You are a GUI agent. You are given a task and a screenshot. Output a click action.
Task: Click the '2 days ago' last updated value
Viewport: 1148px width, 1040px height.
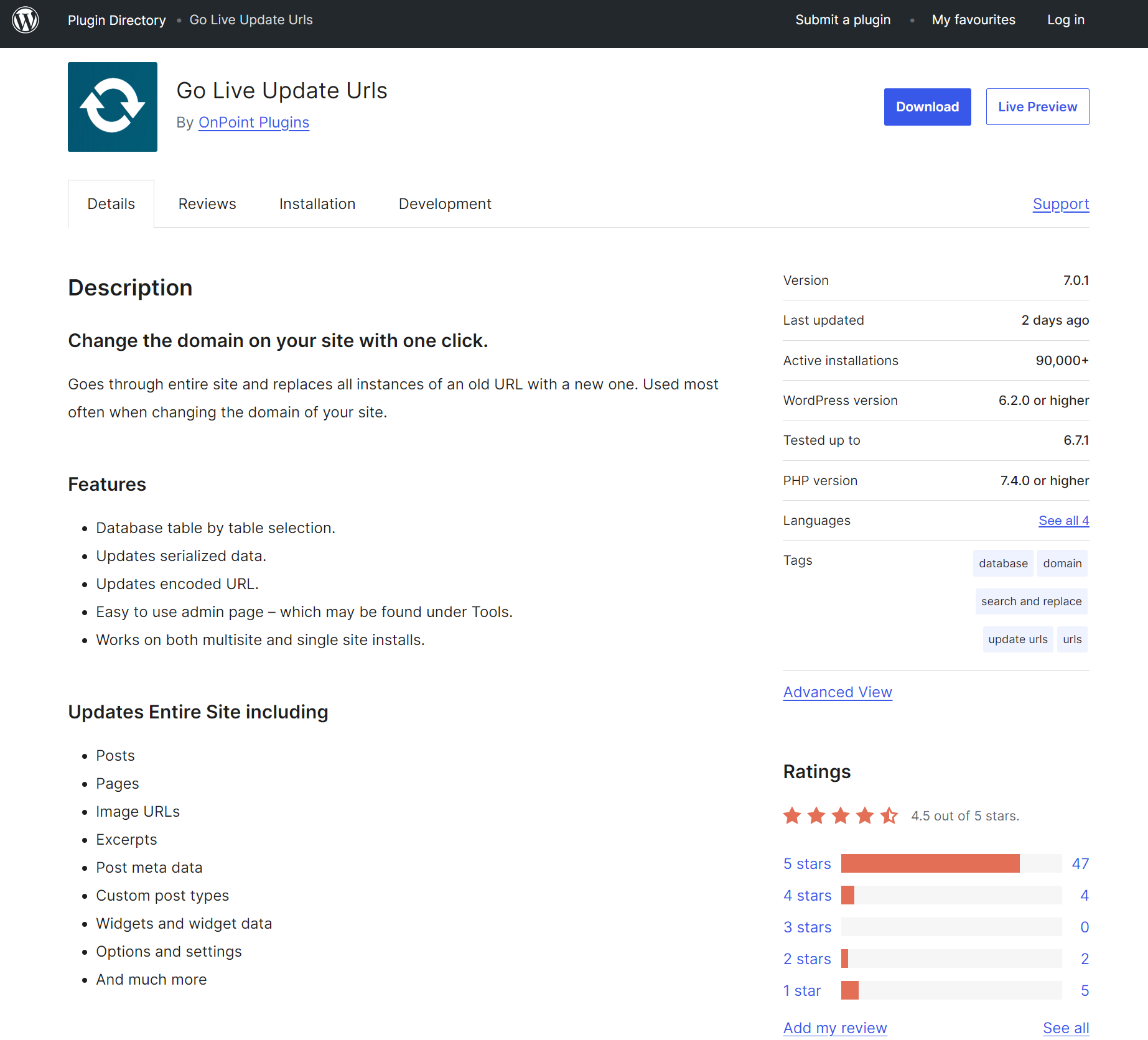tap(1055, 320)
